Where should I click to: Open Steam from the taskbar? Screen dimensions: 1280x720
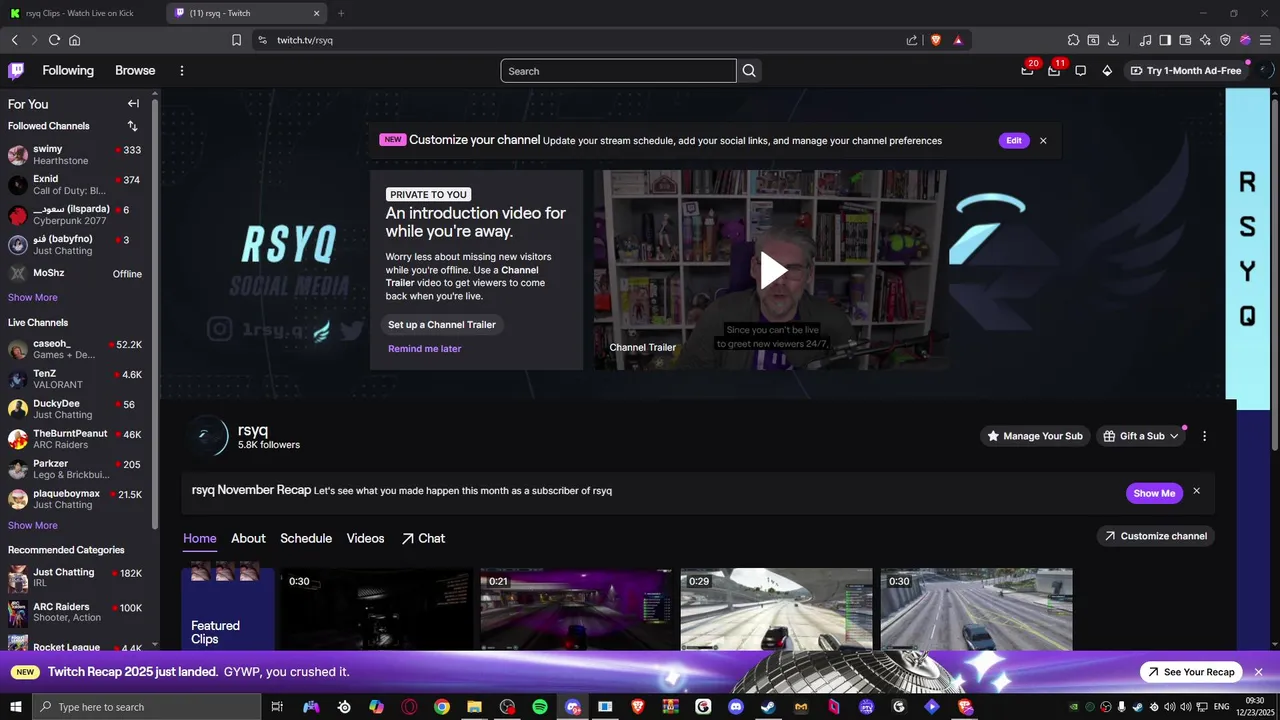coord(768,707)
